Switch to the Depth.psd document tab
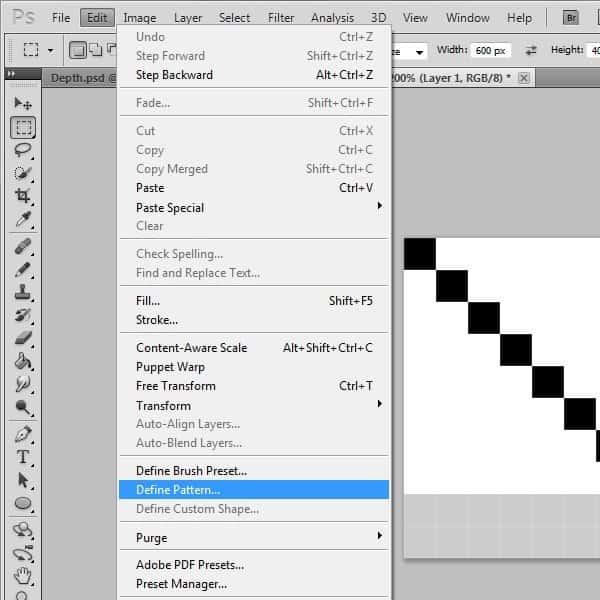Screen dimensions: 600x600 point(82,78)
